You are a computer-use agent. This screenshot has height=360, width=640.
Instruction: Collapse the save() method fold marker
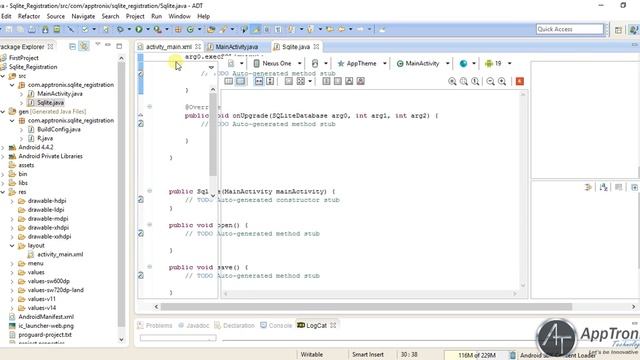coord(149,267)
